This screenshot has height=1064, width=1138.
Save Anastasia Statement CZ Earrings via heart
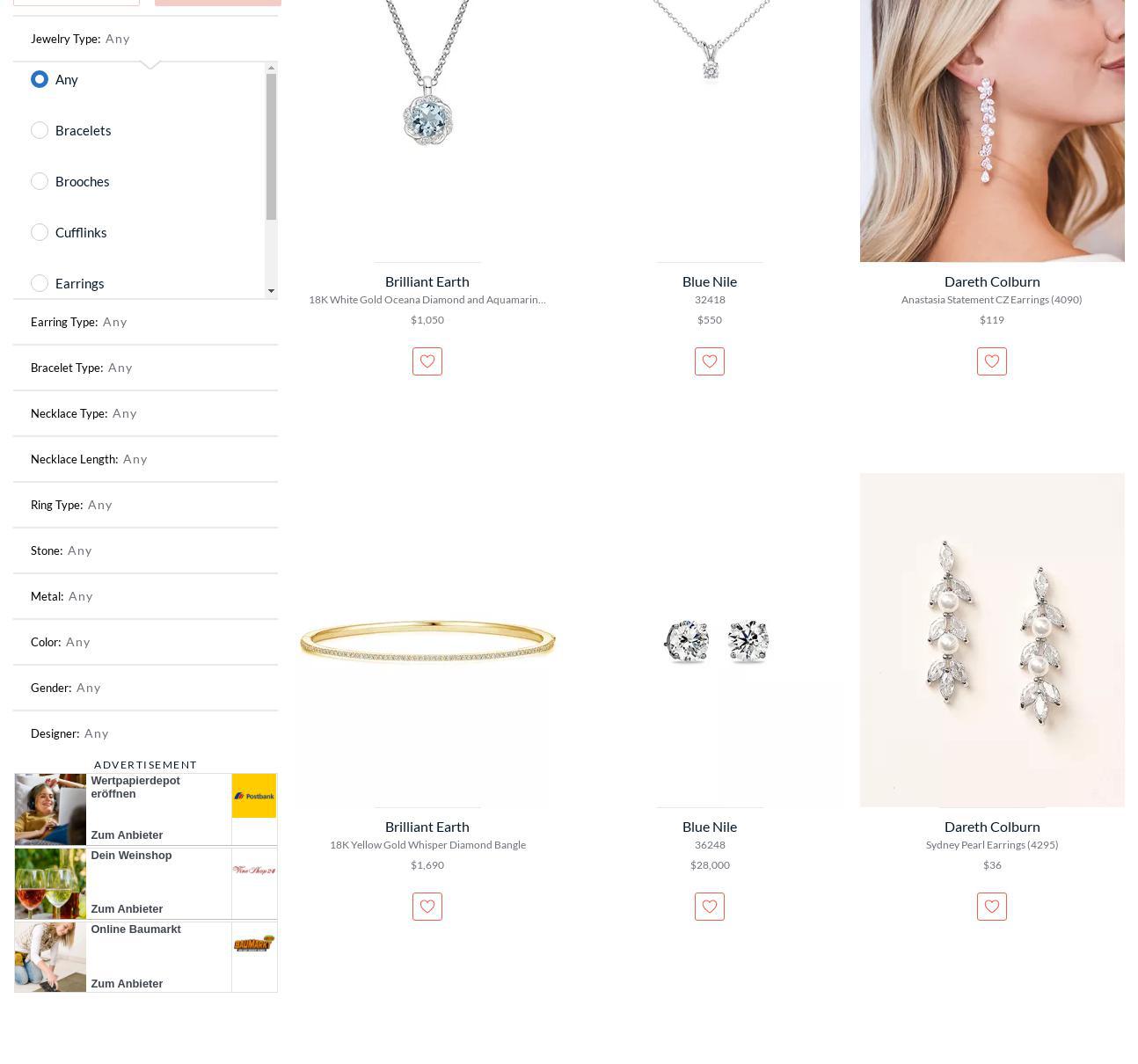(x=992, y=361)
